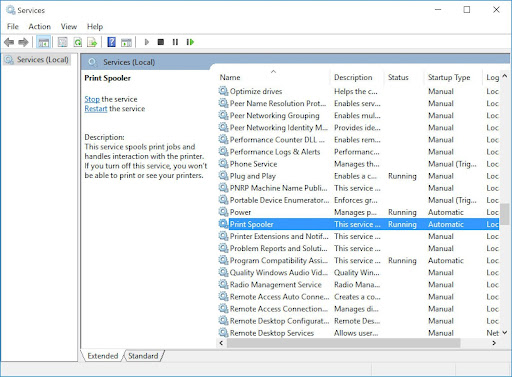Image resolution: width=512 pixels, height=377 pixels.
Task: Stop the service with the square icon
Action: point(161,42)
